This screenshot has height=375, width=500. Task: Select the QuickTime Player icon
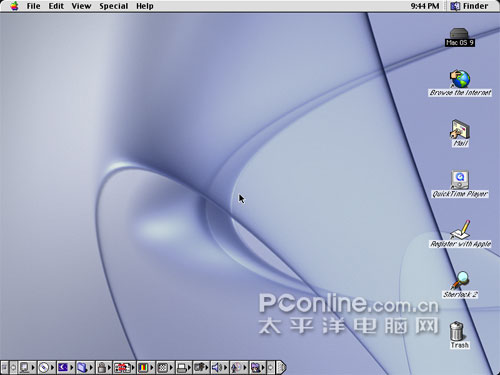tap(460, 184)
